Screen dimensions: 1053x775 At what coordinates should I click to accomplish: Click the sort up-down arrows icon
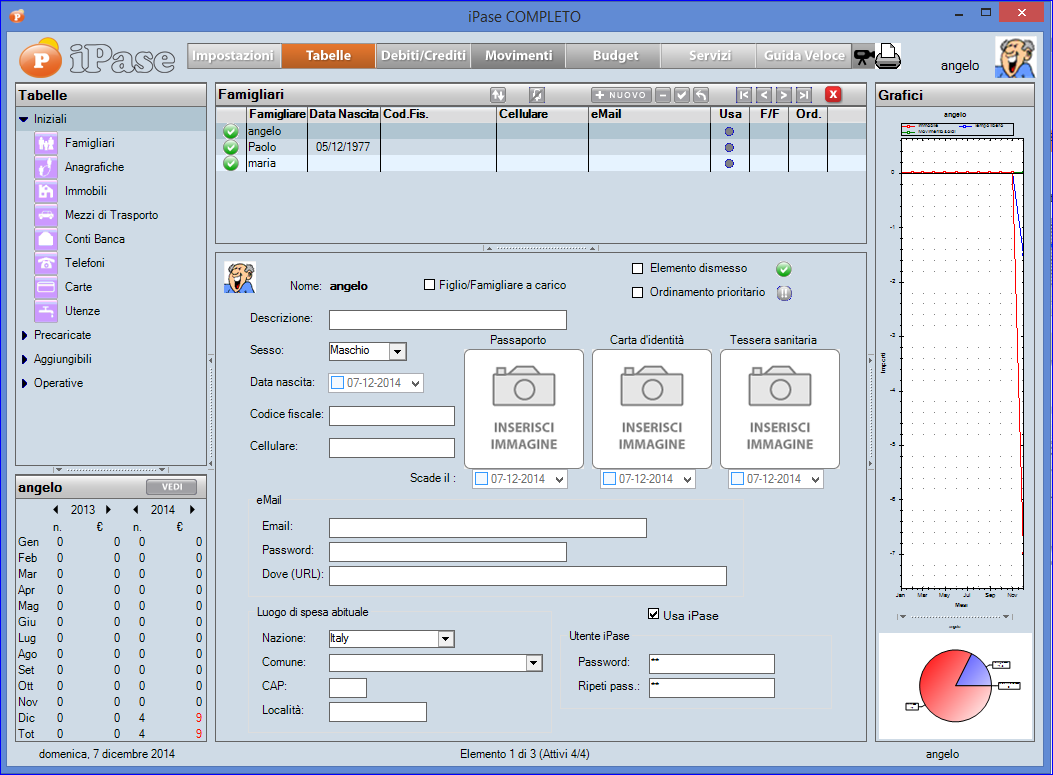click(498, 95)
